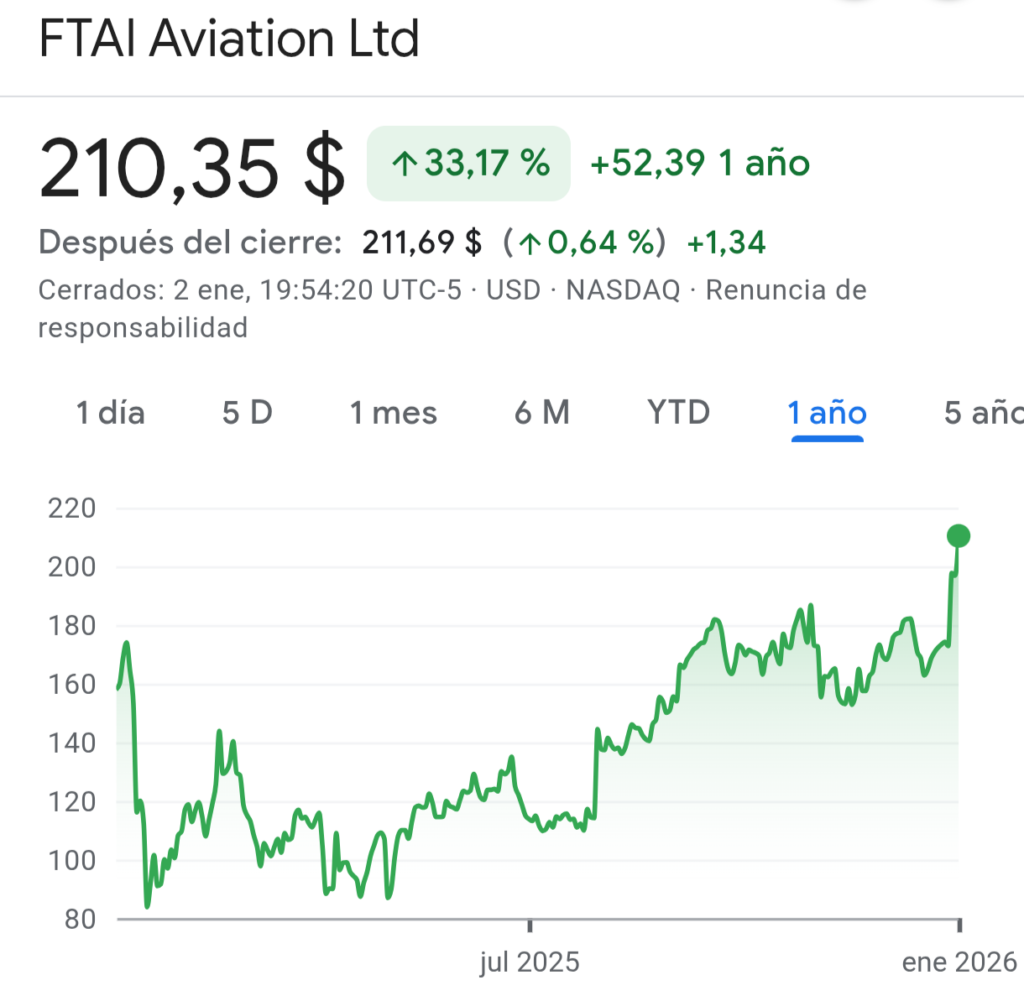The image size is (1024, 996).
Task: Click the ene 2026 axis label
Action: pos(958,963)
